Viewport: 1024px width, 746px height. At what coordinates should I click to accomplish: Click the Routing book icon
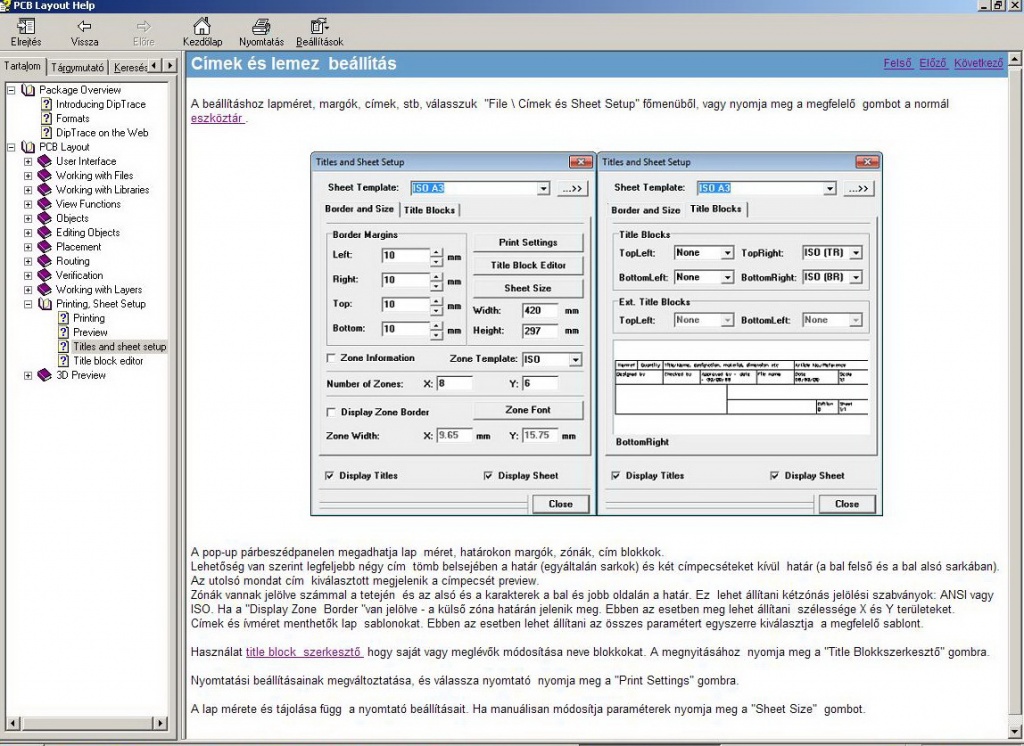point(44,261)
